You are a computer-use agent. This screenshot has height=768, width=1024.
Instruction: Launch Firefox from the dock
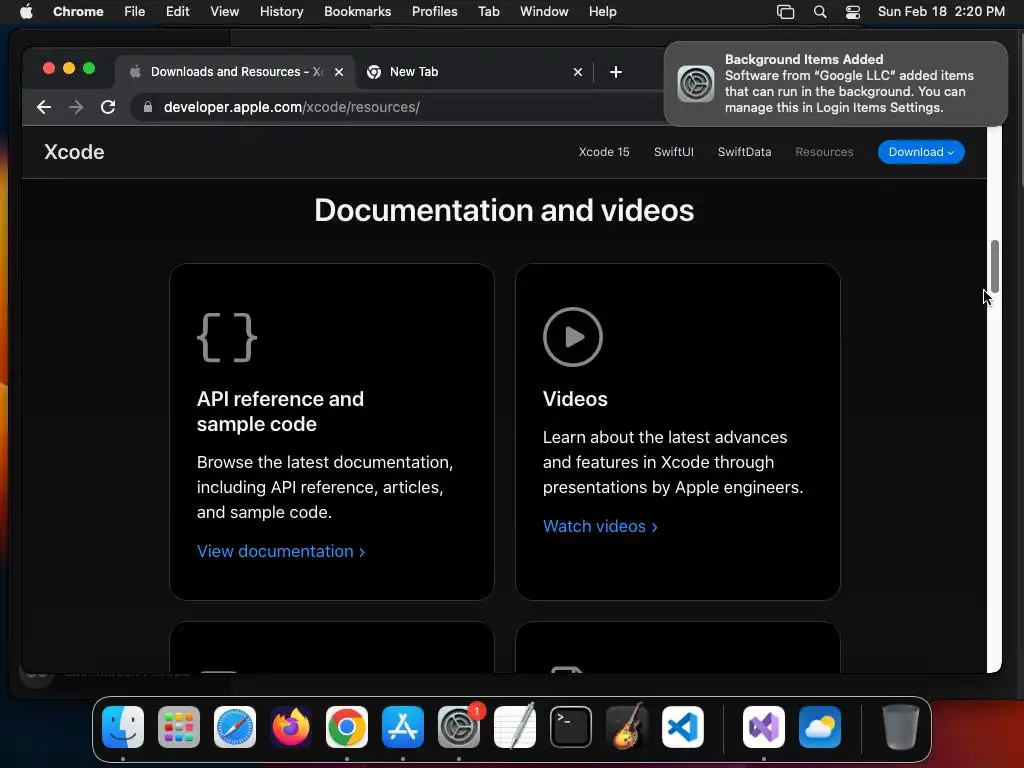point(291,727)
